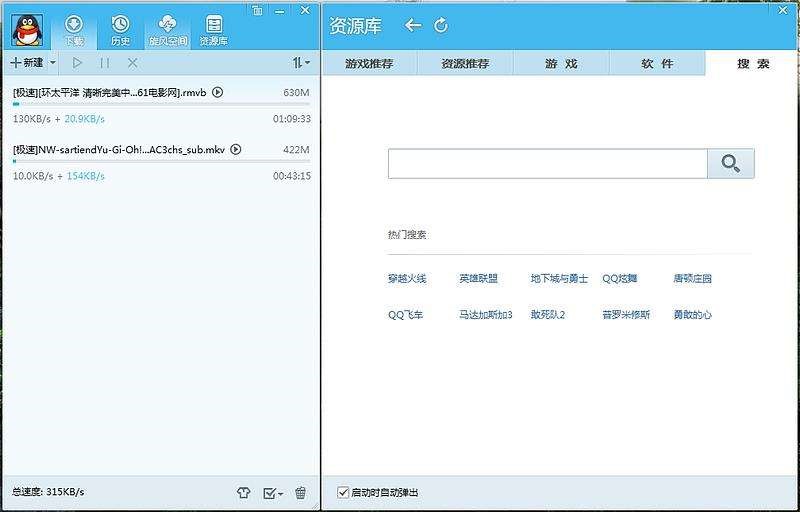Search hot keyword QQ炫舞

620,278
